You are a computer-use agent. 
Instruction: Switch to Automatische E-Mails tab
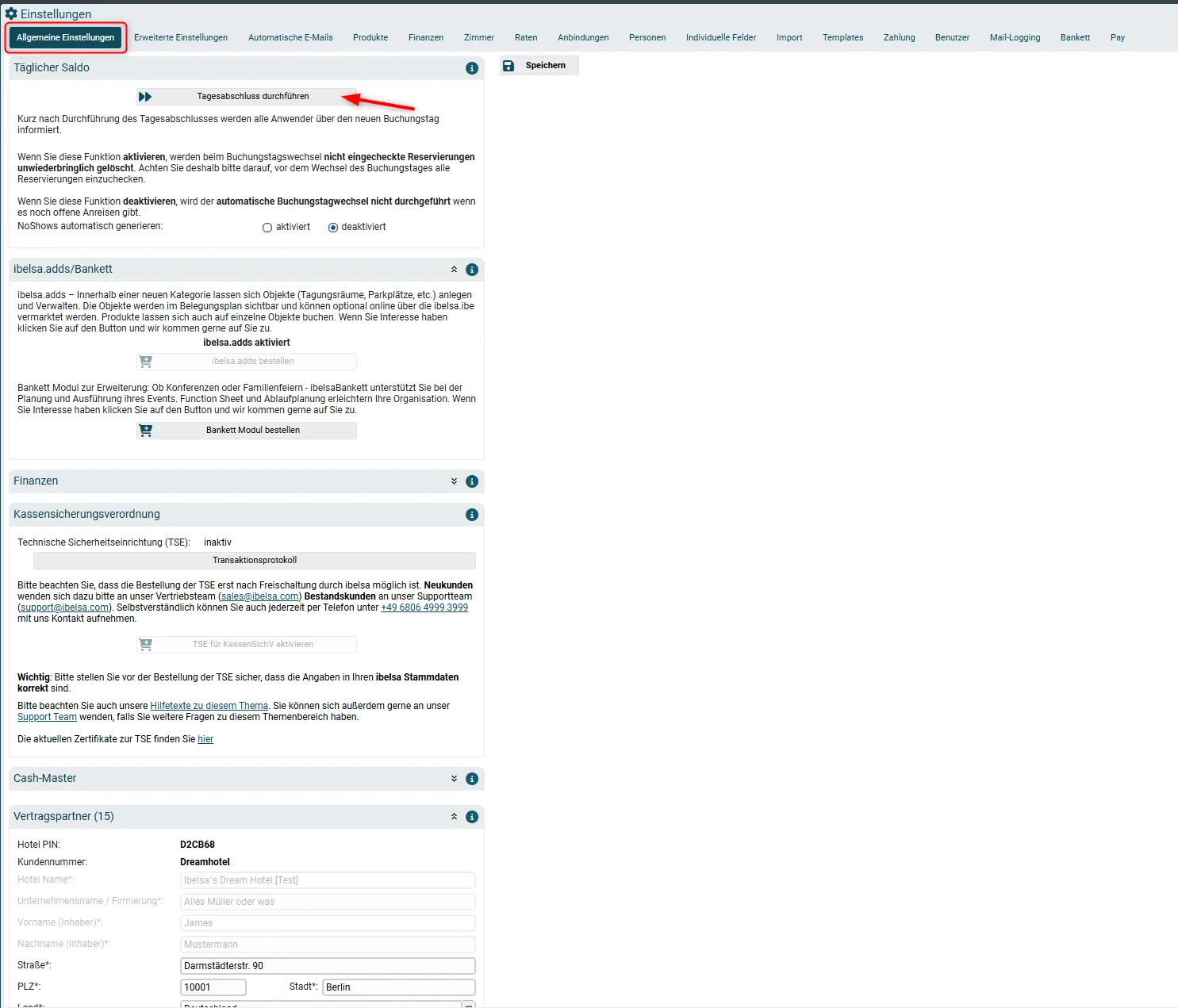pos(290,37)
